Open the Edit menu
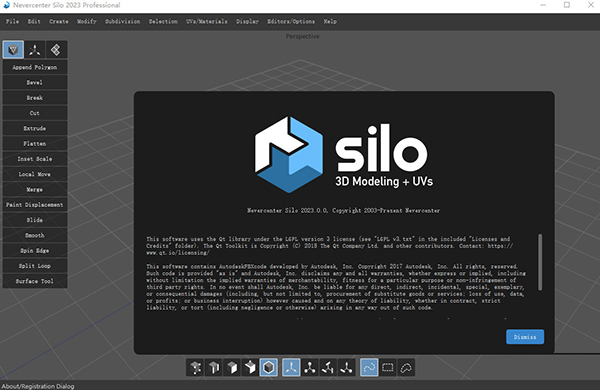This screenshot has width=600, height=390. tap(34, 21)
